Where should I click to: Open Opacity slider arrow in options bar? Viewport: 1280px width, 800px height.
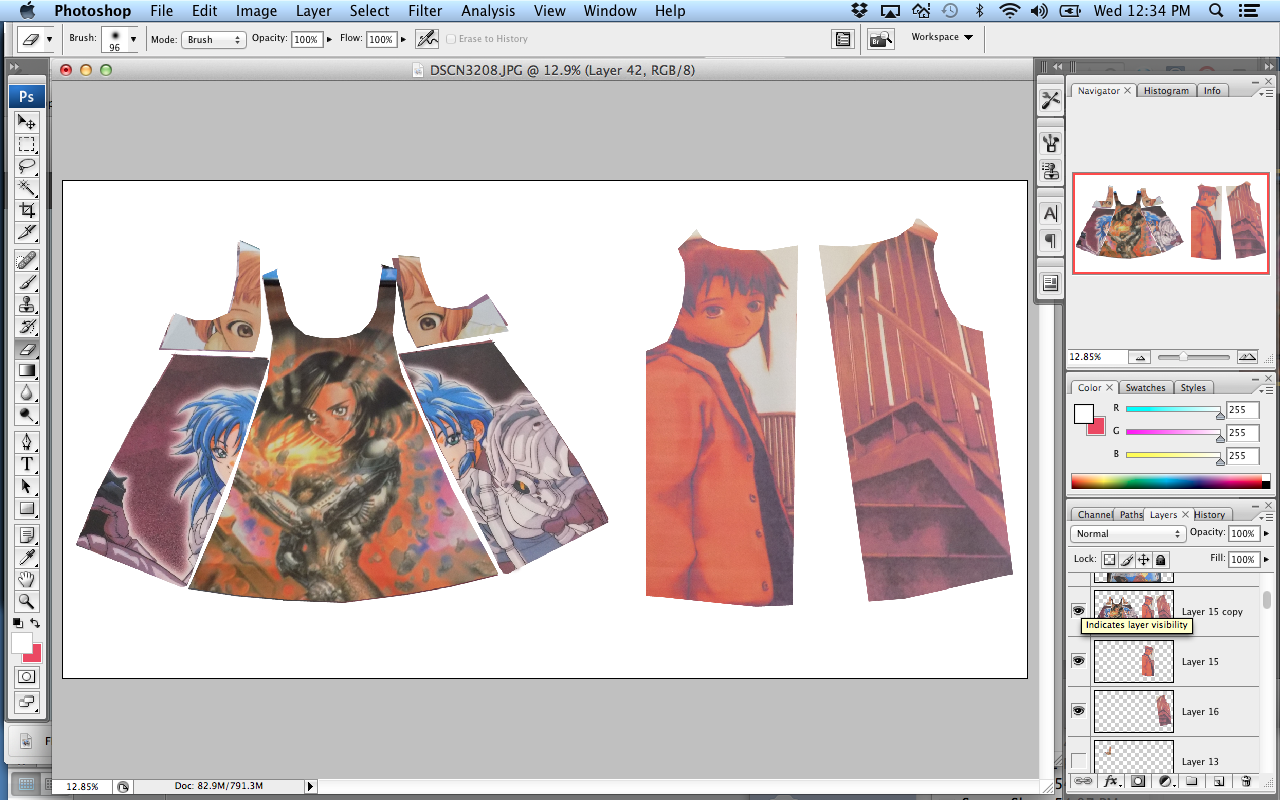(329, 40)
